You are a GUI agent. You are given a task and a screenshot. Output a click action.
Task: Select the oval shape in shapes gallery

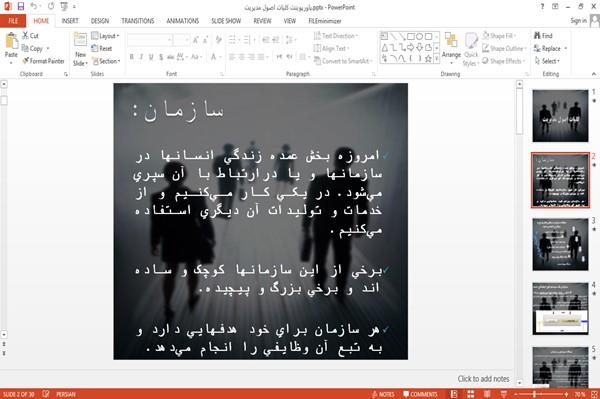point(420,37)
